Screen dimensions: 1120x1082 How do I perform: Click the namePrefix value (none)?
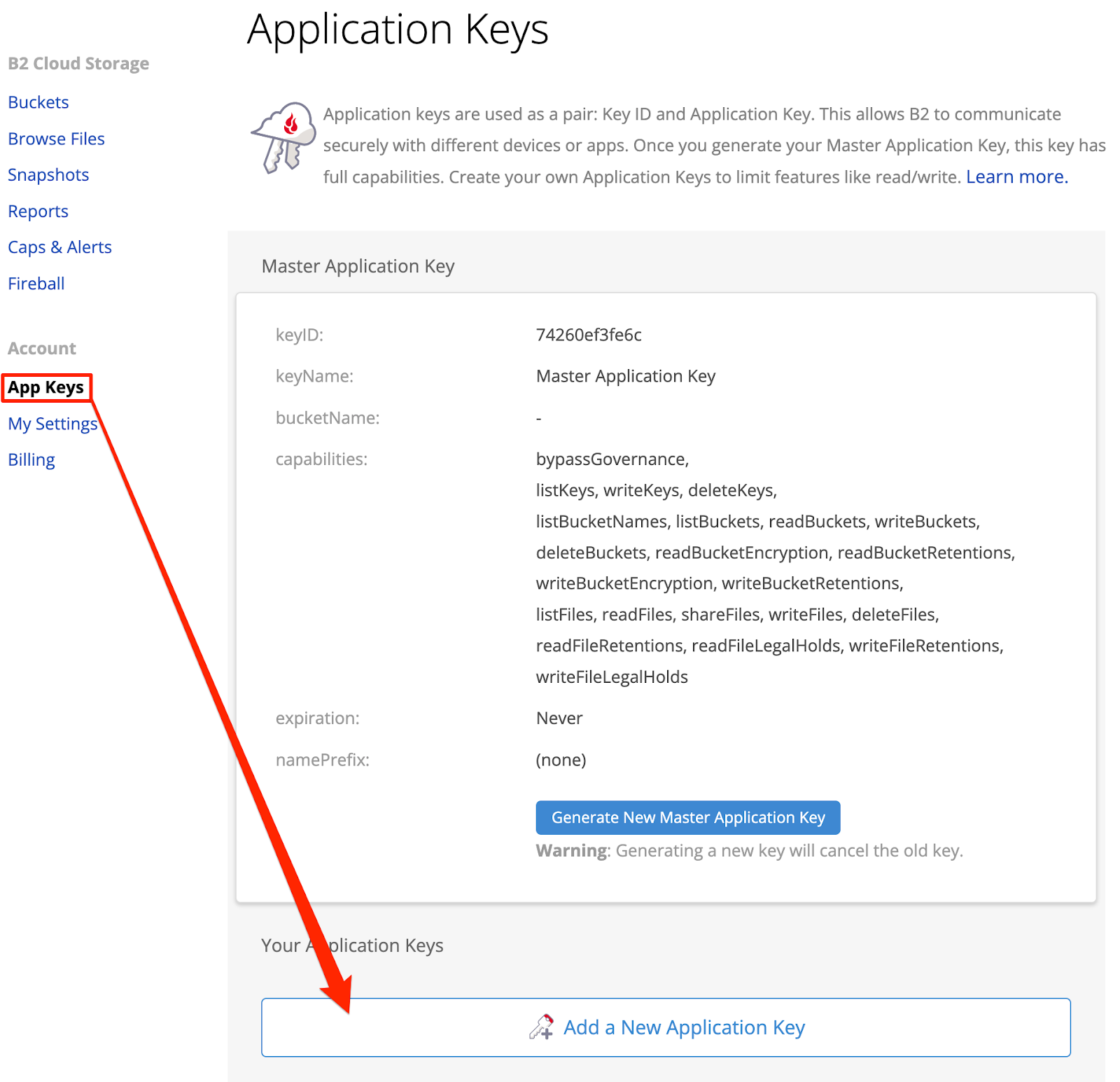(x=561, y=760)
